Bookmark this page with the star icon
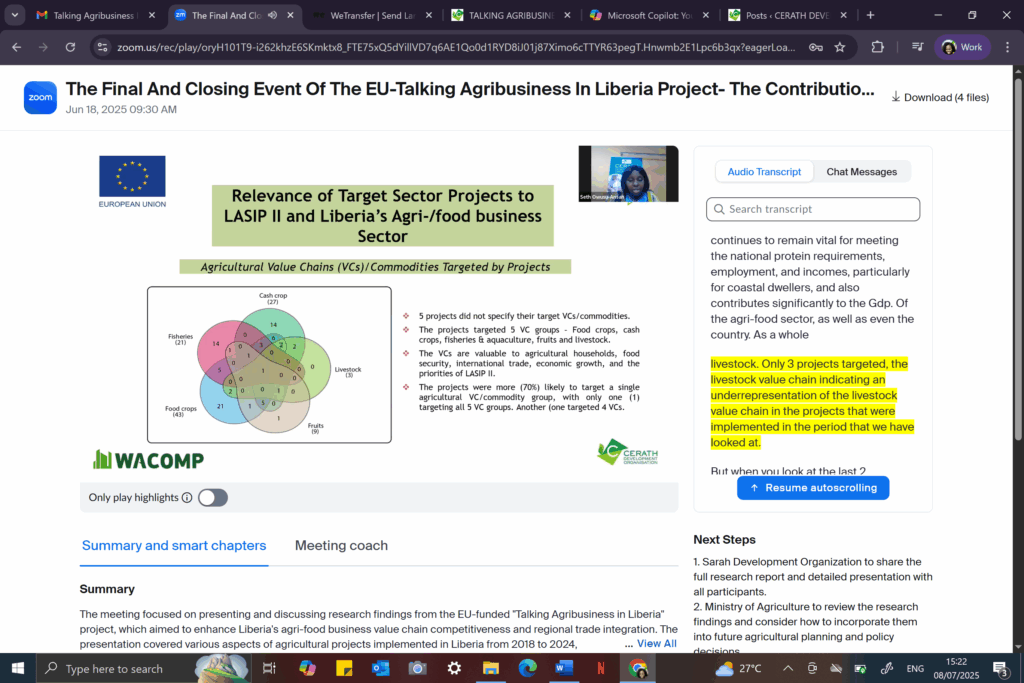1024x683 pixels. pos(840,47)
